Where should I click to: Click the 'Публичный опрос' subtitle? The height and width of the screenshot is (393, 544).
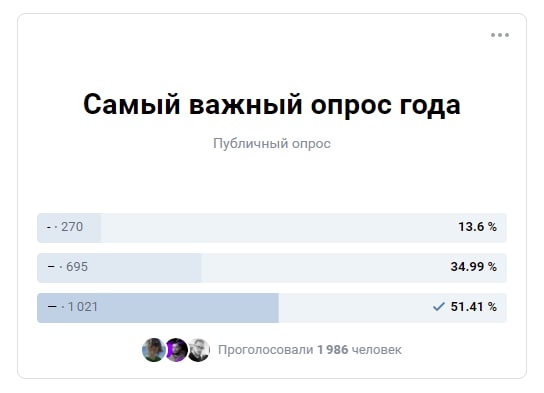click(272, 144)
